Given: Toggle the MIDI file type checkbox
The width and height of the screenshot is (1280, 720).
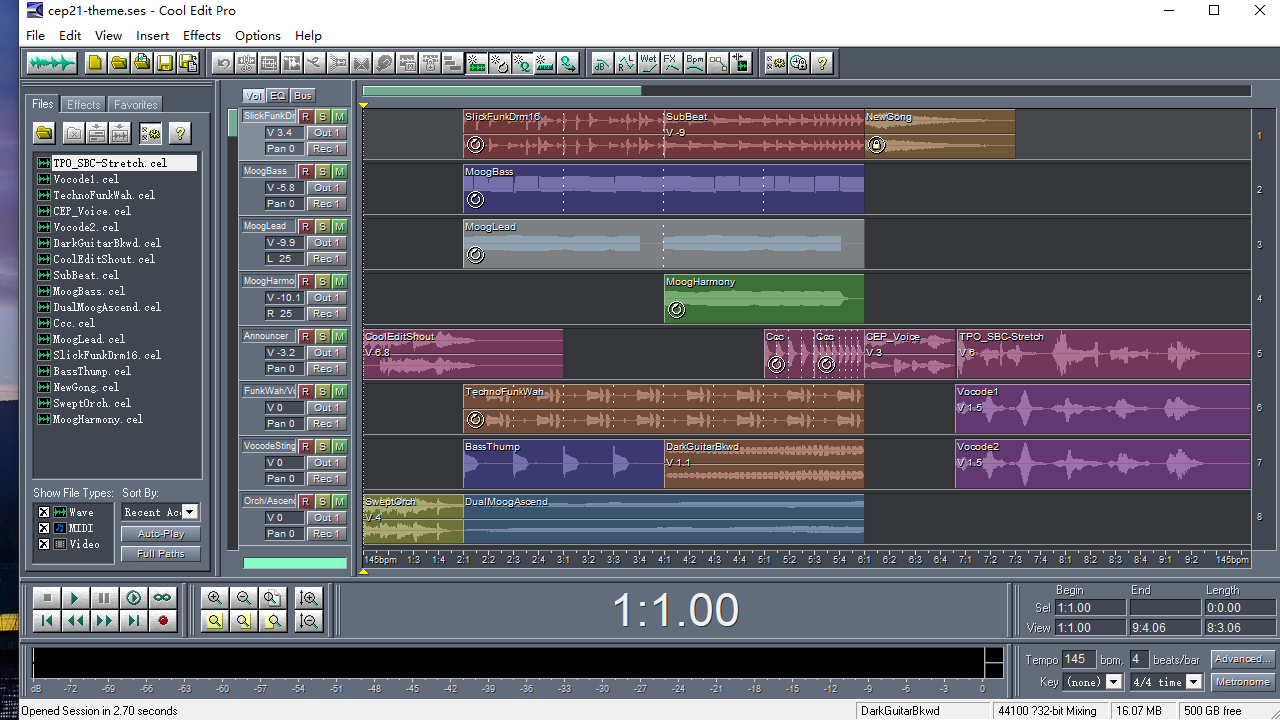Looking at the screenshot, I should [x=44, y=528].
